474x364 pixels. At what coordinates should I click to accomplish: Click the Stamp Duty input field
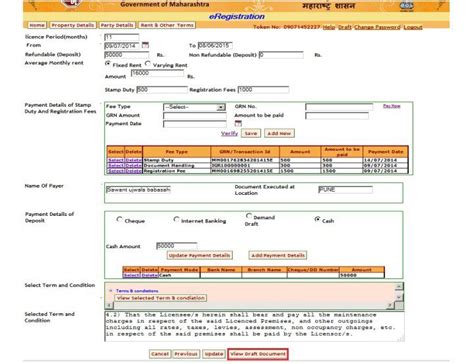coord(162,90)
